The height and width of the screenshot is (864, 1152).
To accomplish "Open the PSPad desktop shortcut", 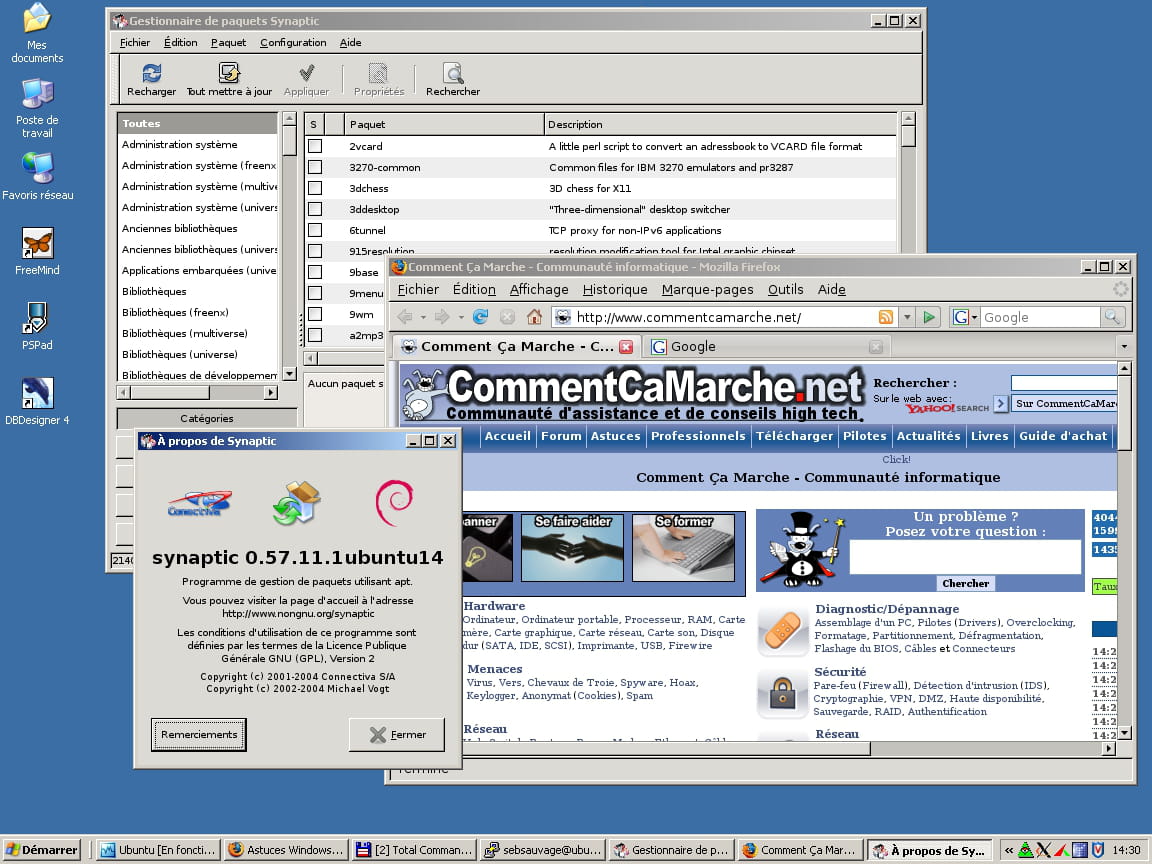I will coord(38,318).
